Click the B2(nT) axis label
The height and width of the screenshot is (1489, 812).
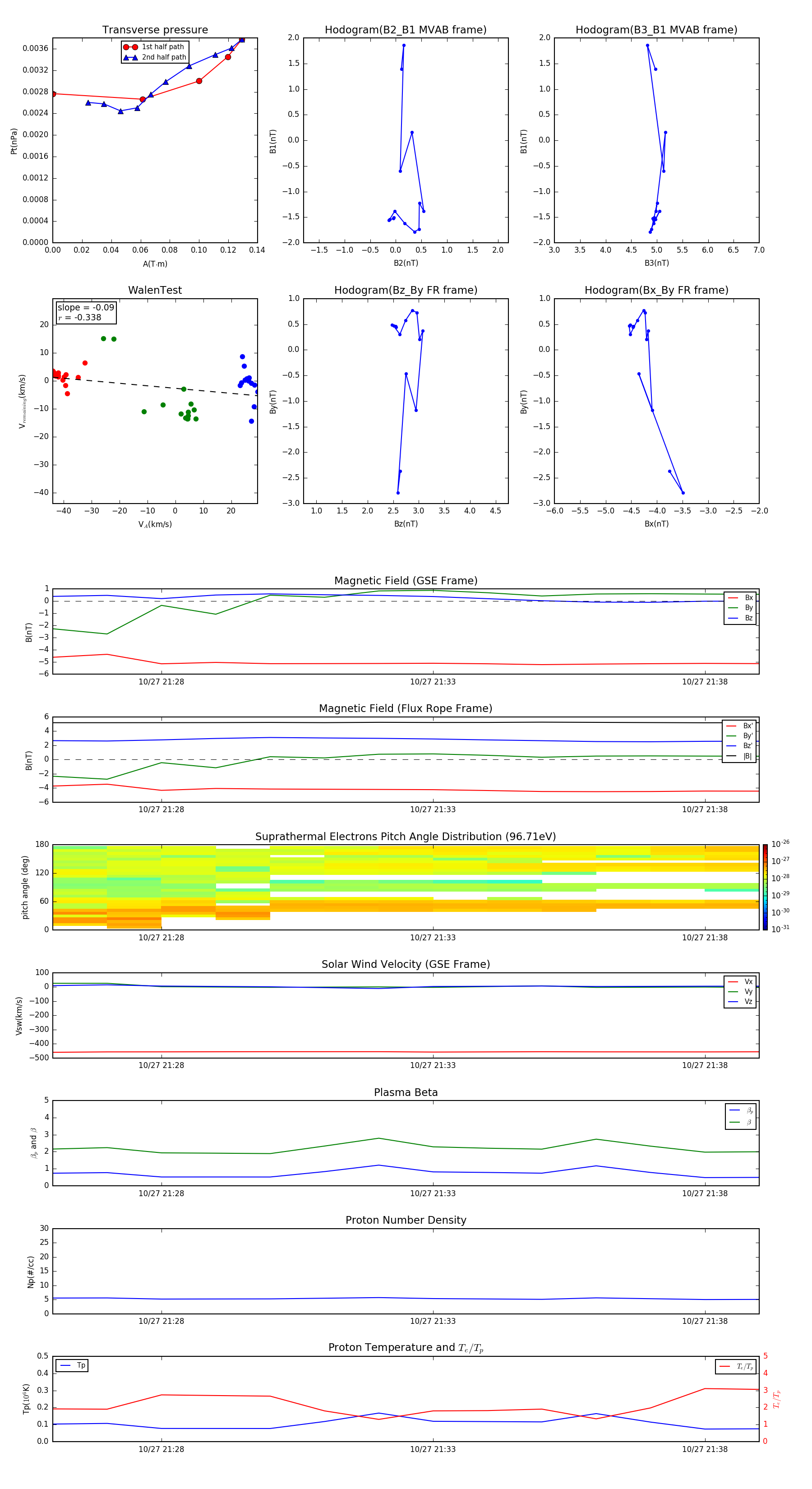[406, 263]
